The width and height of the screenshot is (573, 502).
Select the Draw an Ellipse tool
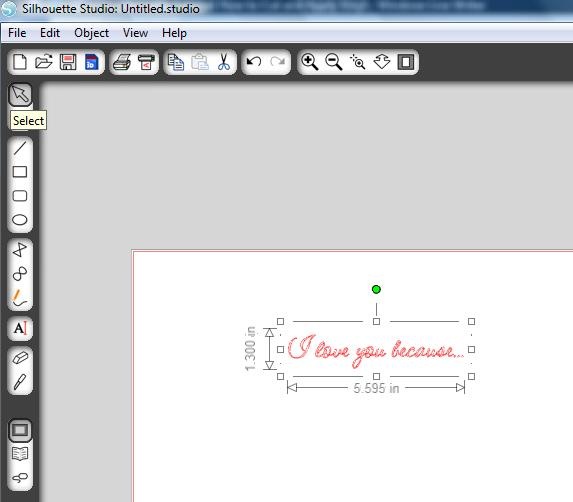click(20, 220)
